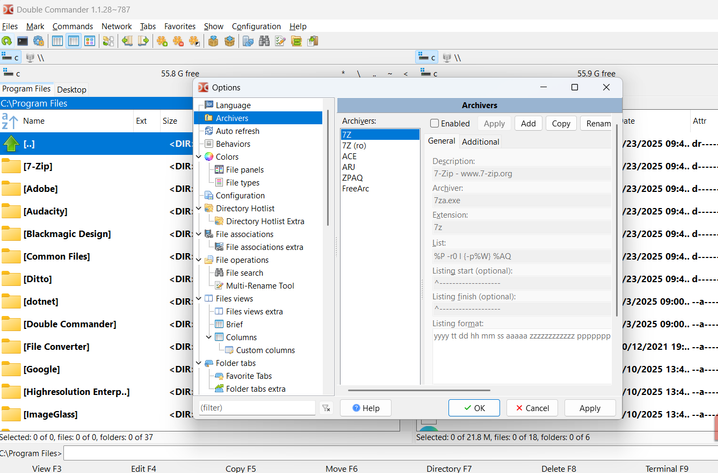This screenshot has height=473, width=718.
Task: Collapse the File operations tree node
Action: click(198, 260)
